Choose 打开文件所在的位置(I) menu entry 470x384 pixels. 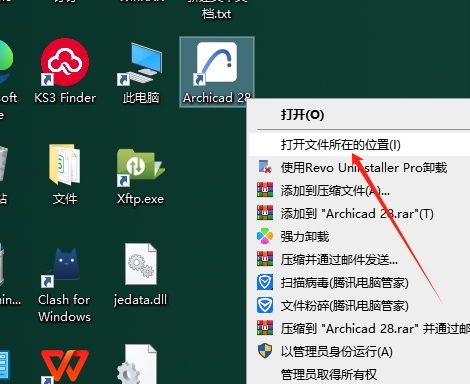pos(359,144)
